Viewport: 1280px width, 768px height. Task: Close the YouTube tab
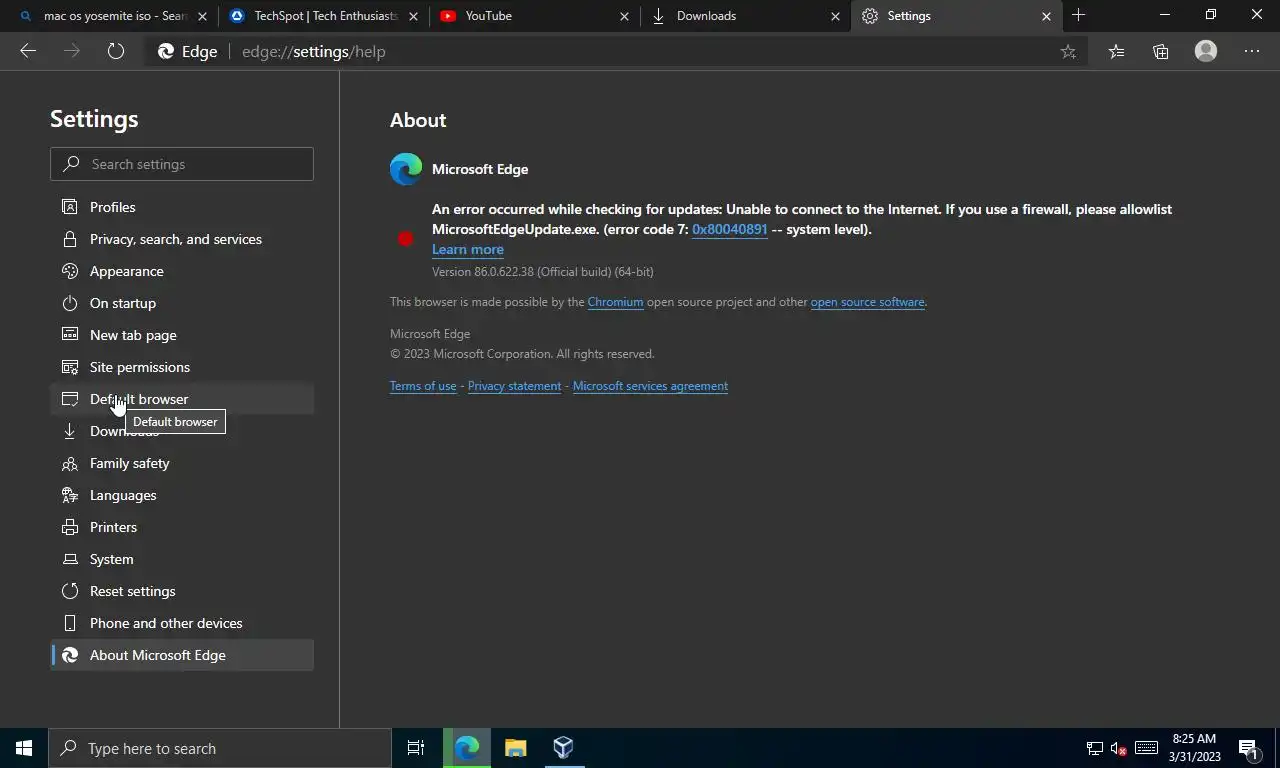tap(625, 16)
